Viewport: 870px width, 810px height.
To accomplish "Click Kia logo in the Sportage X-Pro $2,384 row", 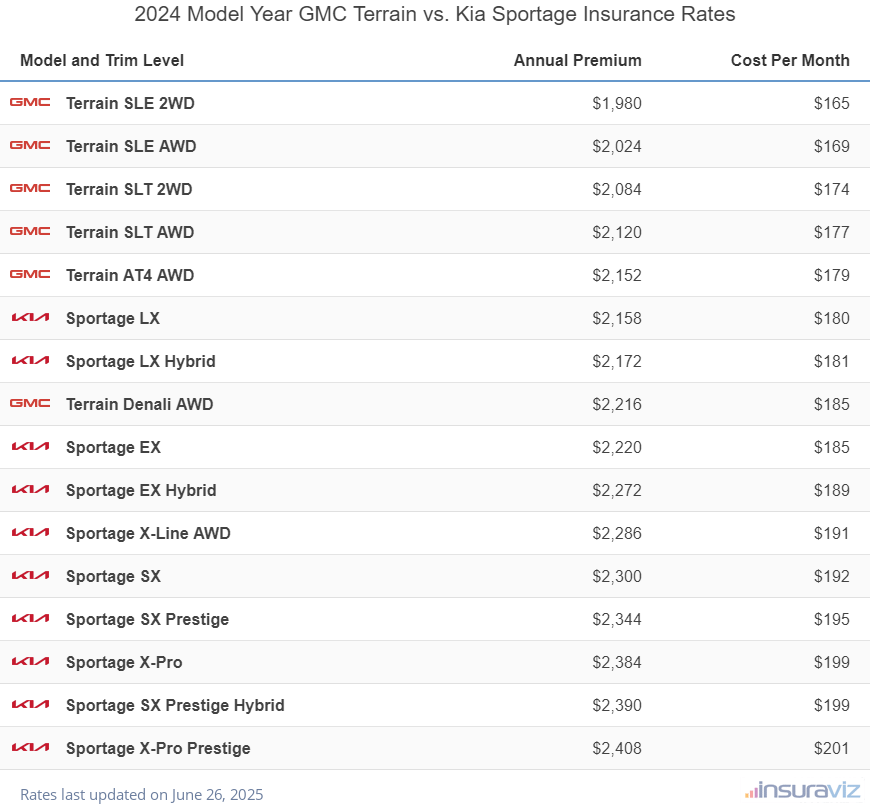I will pyautogui.click(x=31, y=661).
